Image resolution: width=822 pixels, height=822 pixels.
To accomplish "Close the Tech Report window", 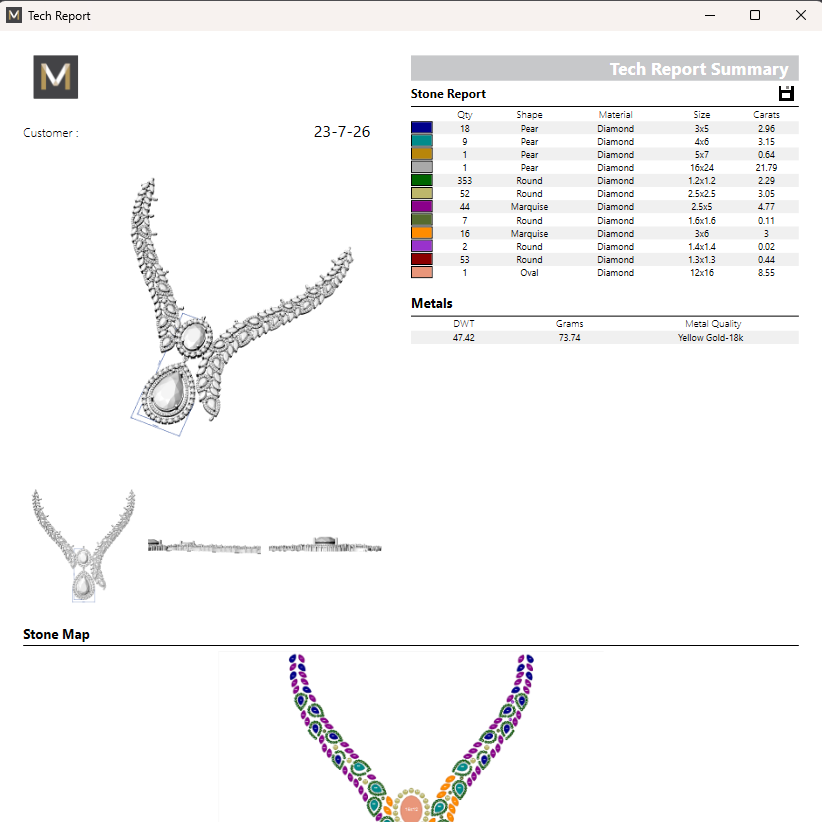I will tap(801, 15).
